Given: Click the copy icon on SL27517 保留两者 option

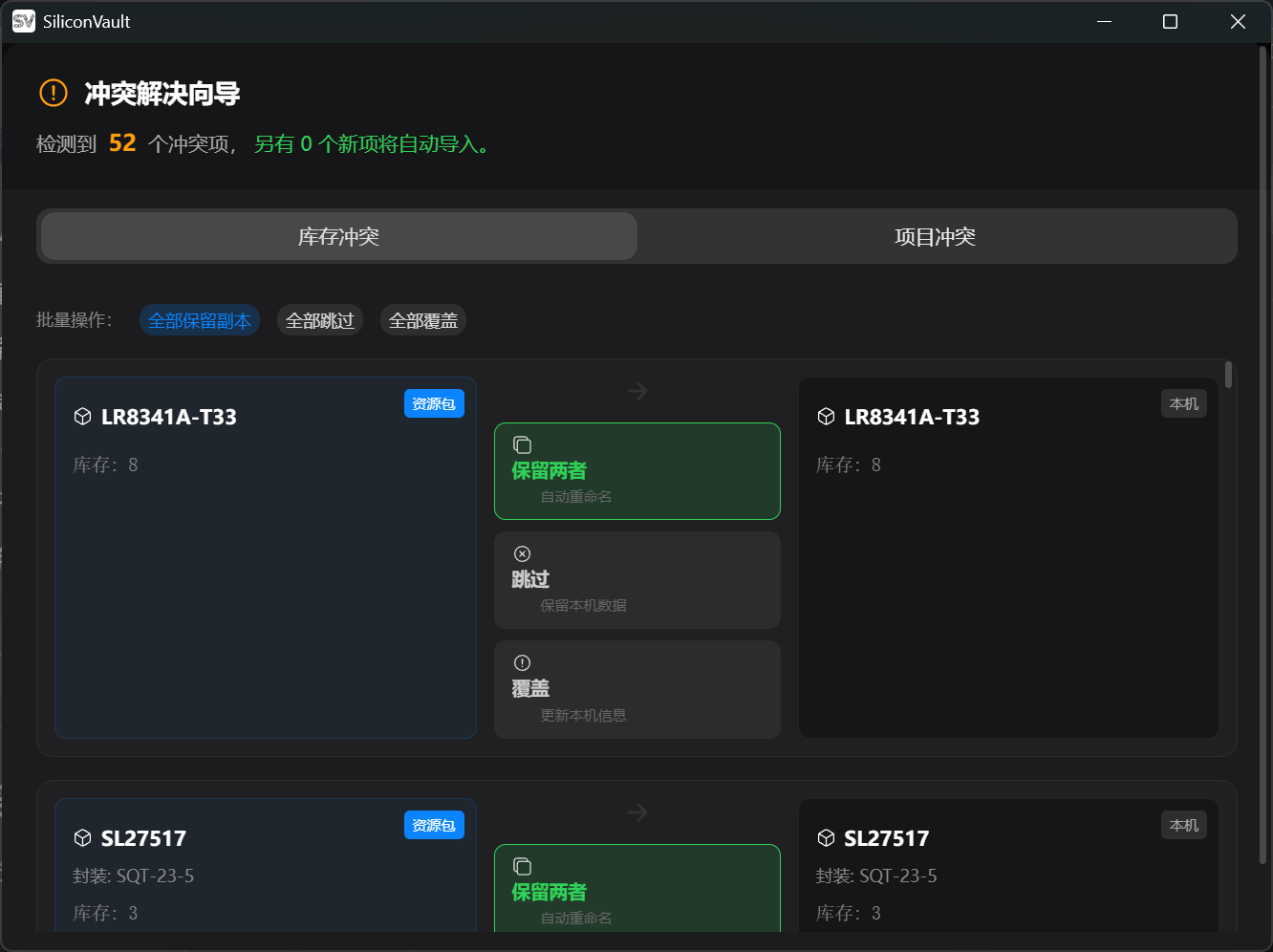Looking at the screenshot, I should click(x=523, y=866).
